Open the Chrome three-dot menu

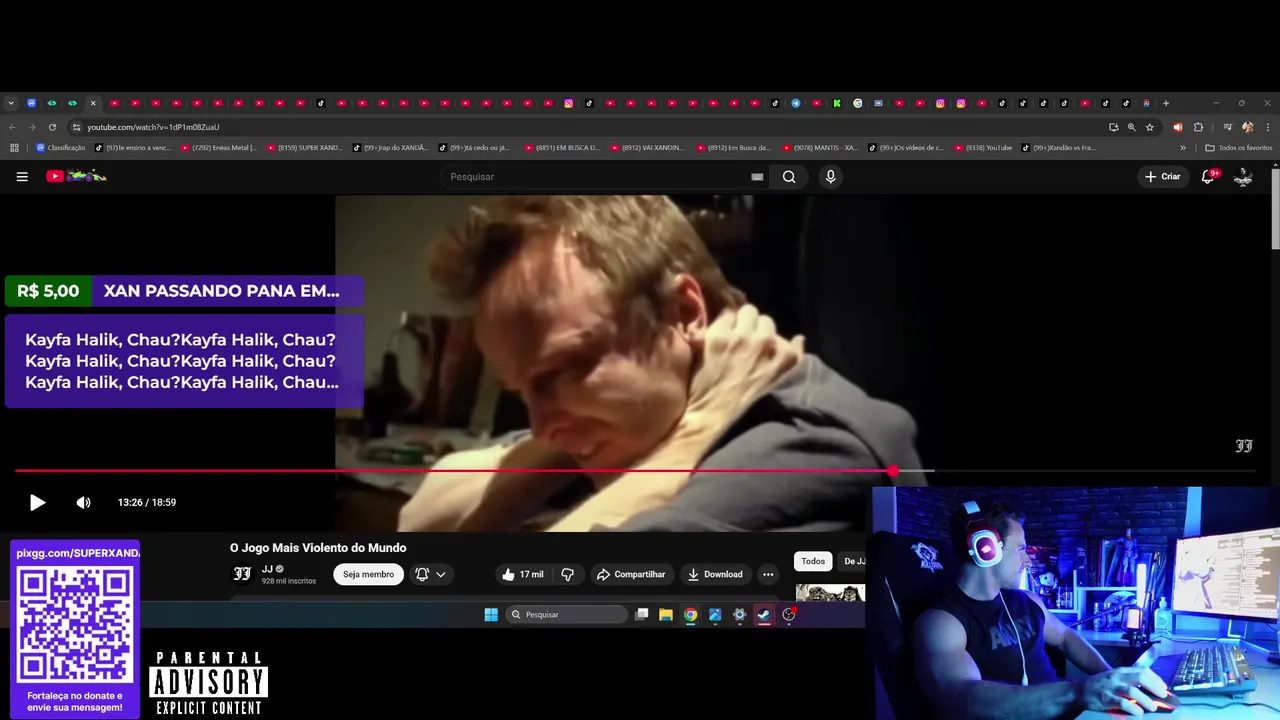click(1268, 127)
